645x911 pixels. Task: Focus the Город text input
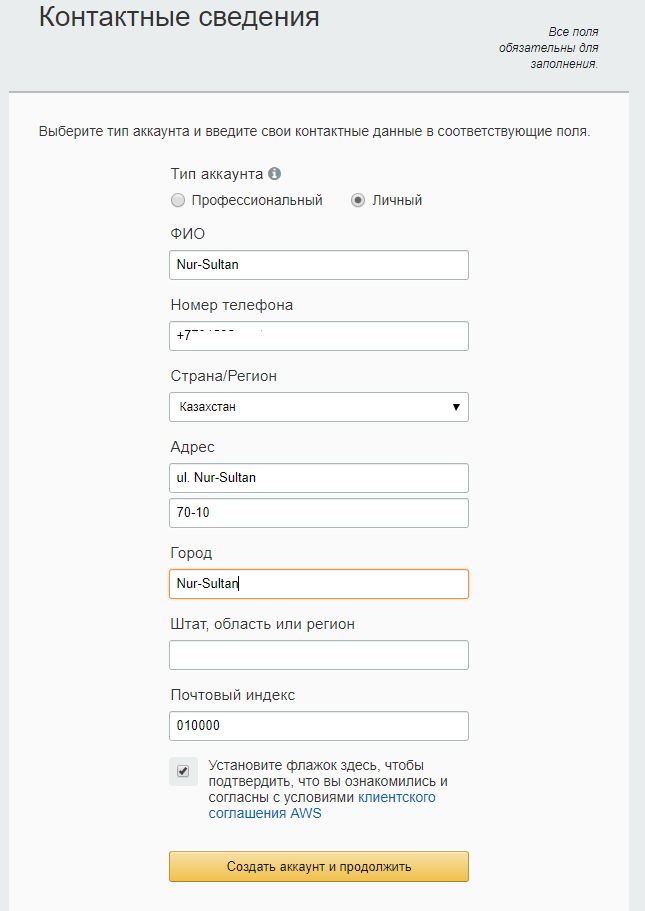point(318,584)
